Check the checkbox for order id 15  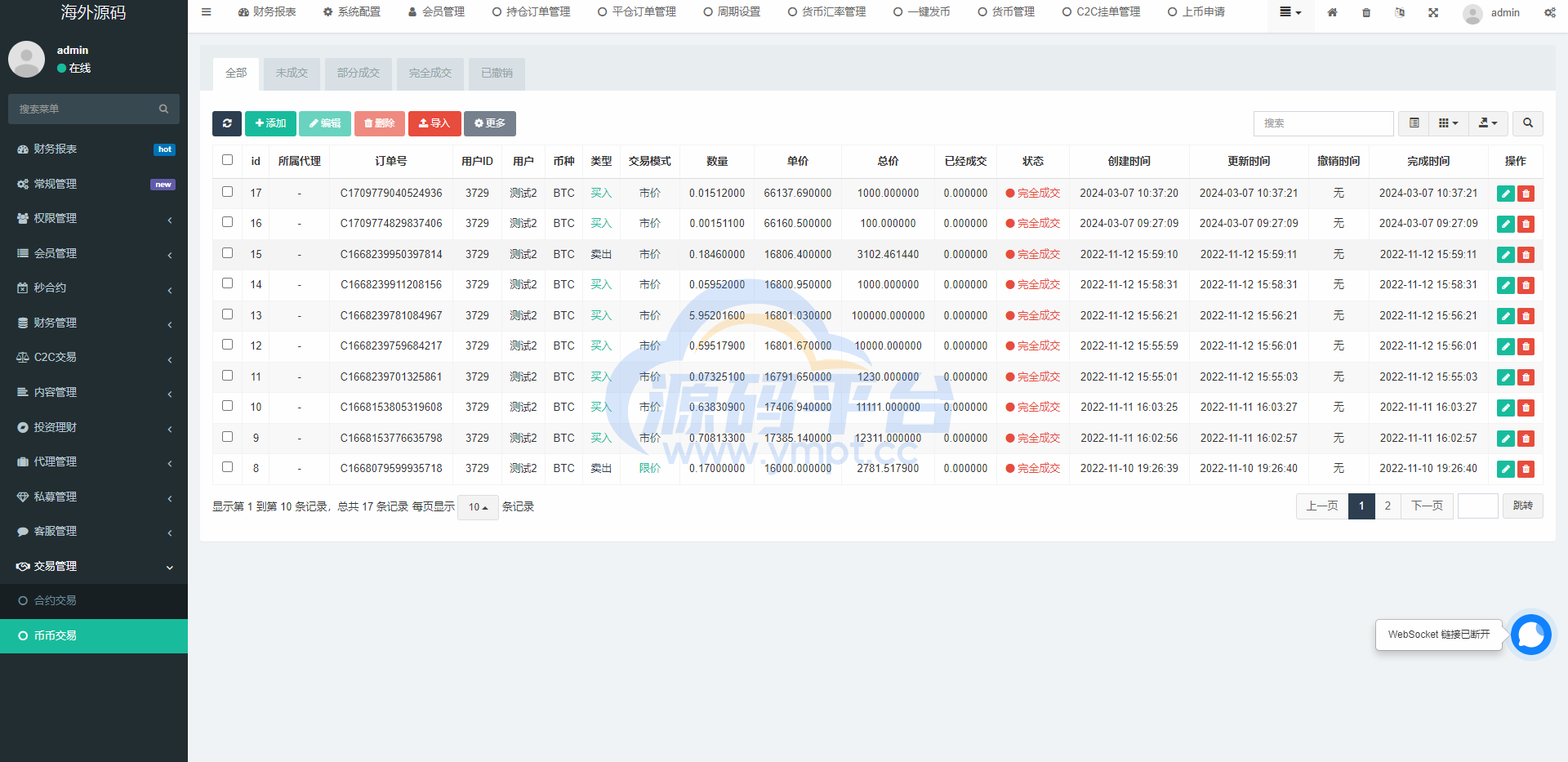(227, 253)
